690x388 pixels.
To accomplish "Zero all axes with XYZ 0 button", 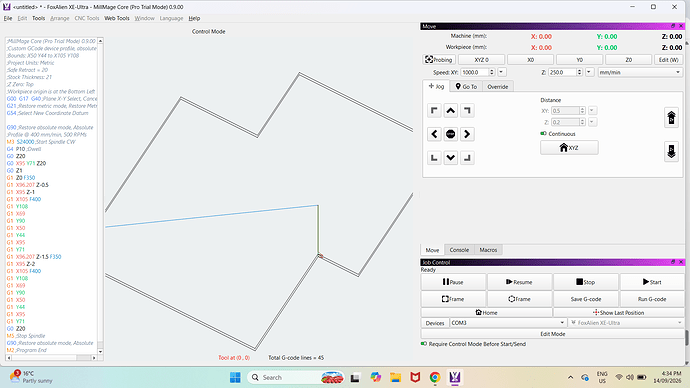I will 481,59.
